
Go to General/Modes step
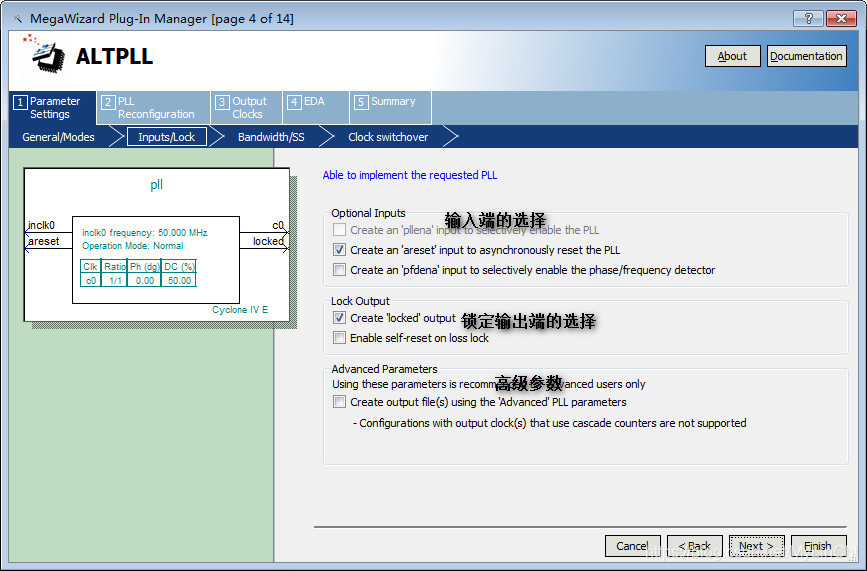click(x=58, y=137)
